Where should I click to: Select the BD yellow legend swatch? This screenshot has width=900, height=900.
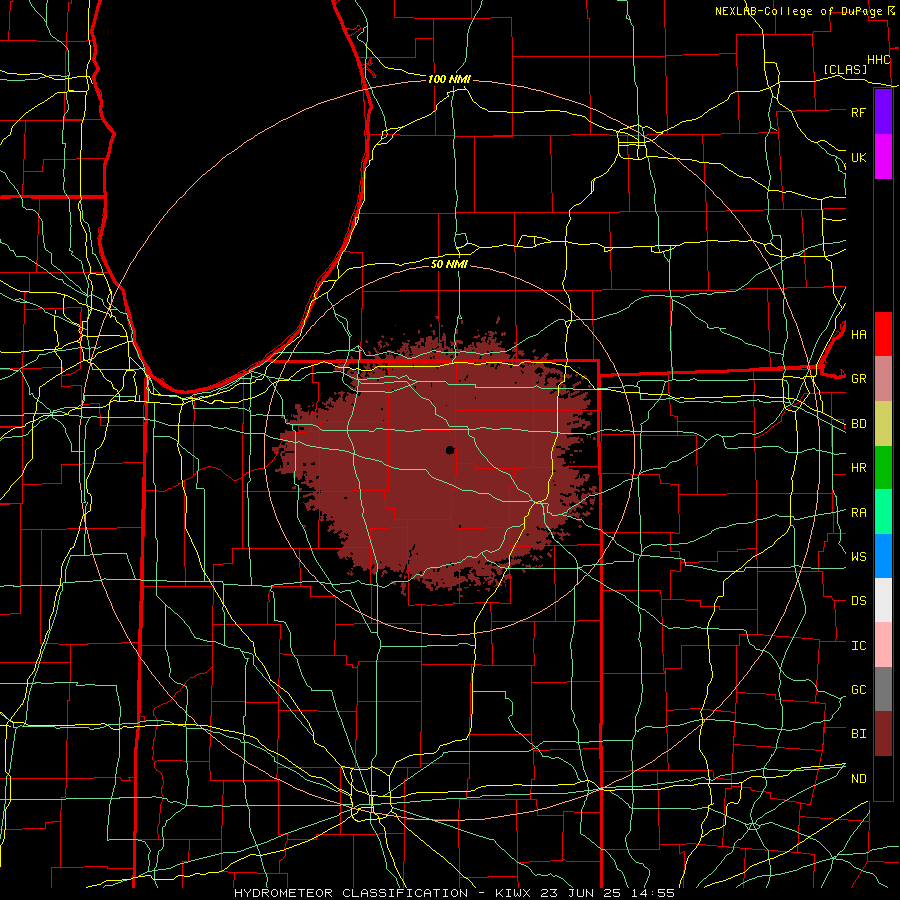[883, 424]
